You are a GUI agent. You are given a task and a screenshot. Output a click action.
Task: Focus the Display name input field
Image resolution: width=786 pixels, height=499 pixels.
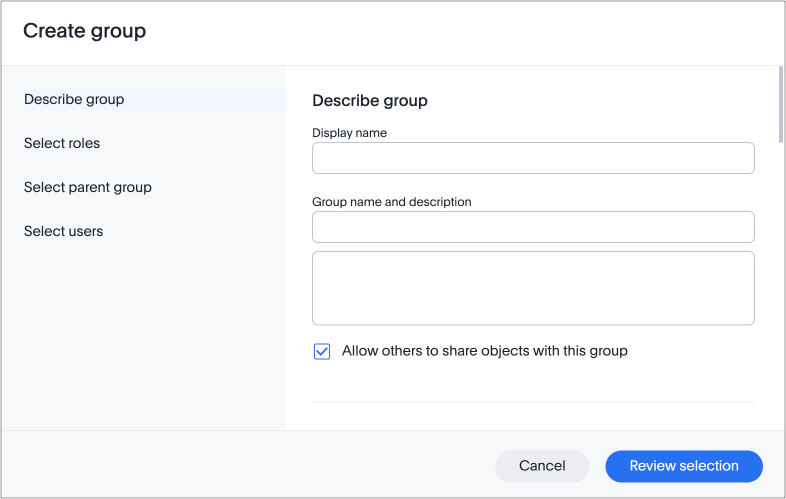533,158
